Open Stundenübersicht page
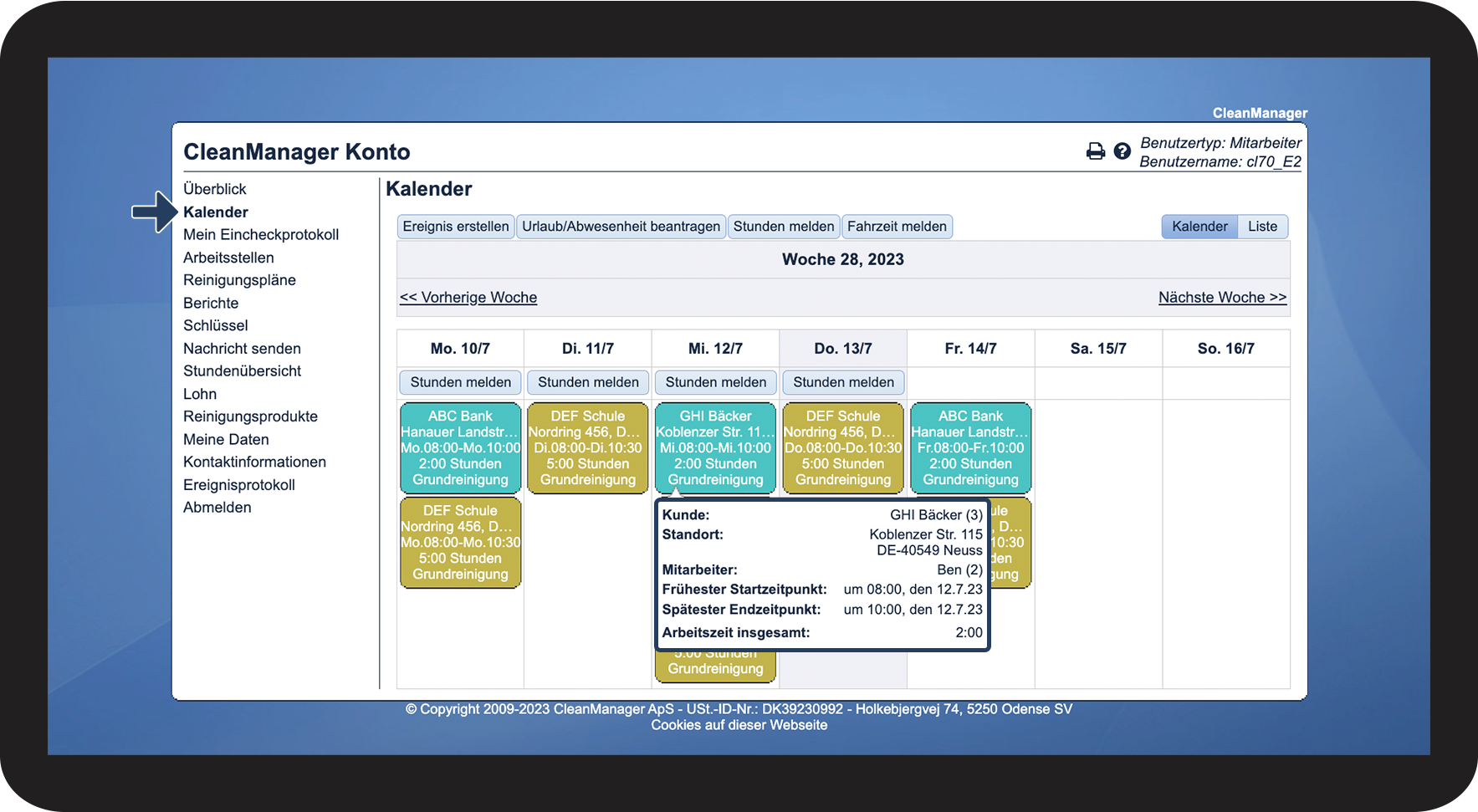 click(242, 371)
